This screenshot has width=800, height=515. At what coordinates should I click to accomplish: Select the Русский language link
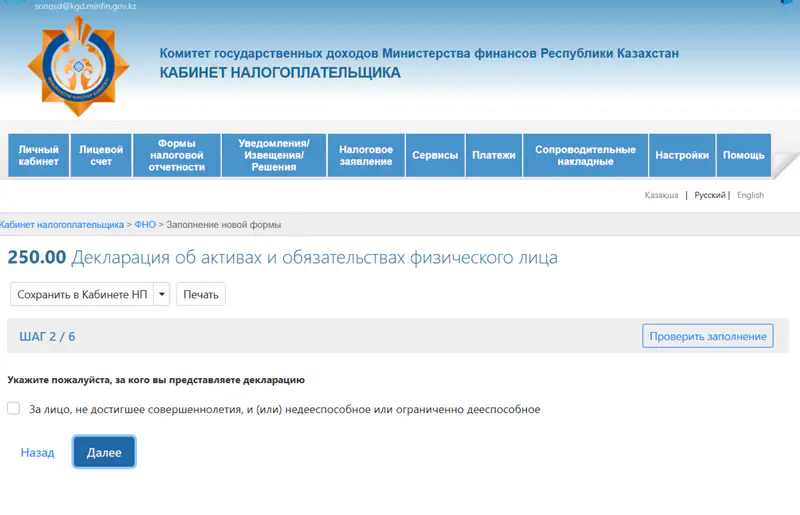click(x=709, y=196)
